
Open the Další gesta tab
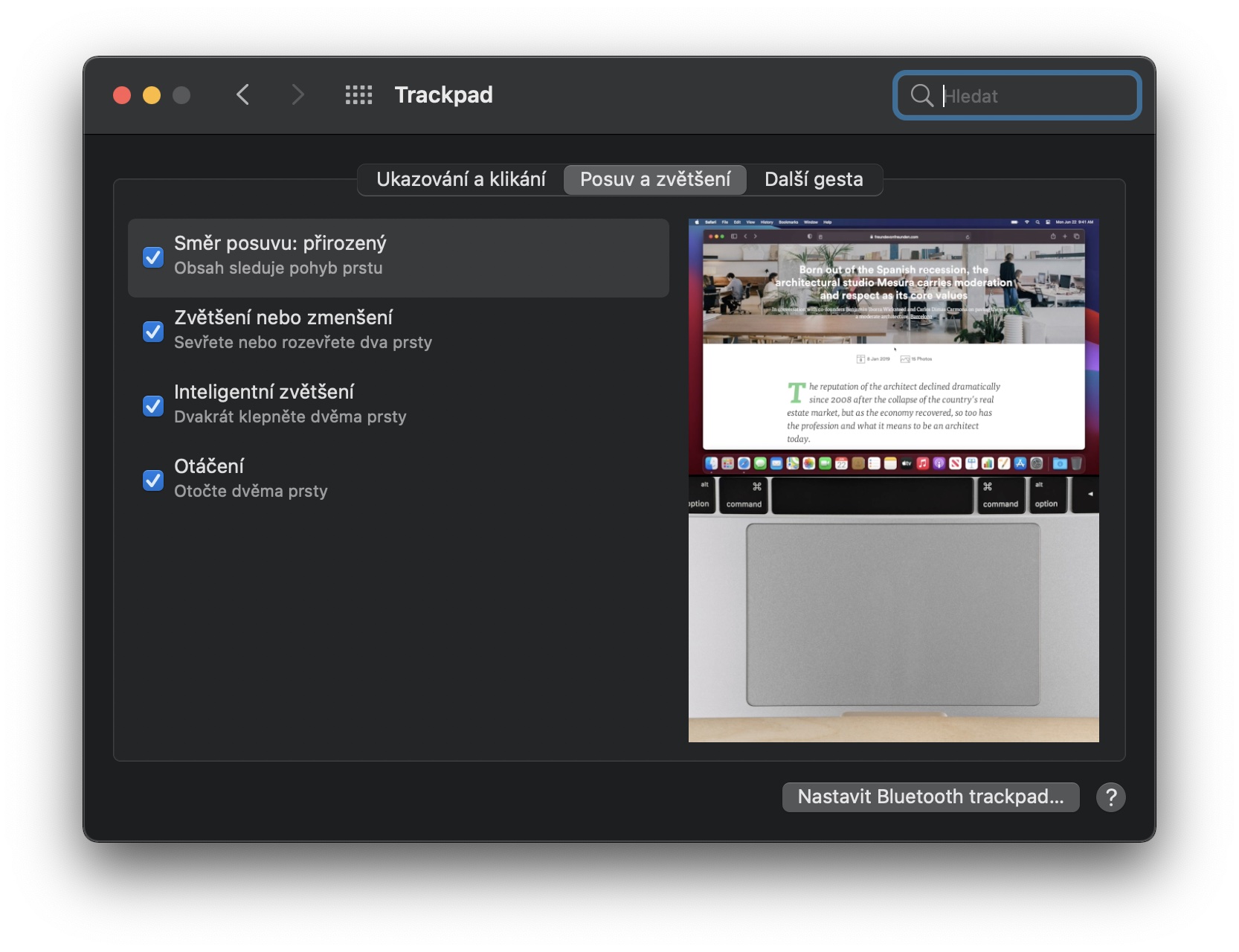pyautogui.click(x=814, y=180)
